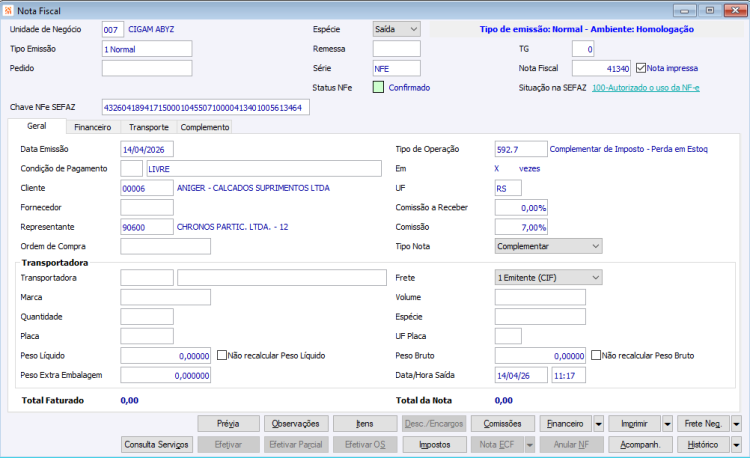Viewport: 750px width, 458px height.
Task: Click the Marca field
Action: 165,297
